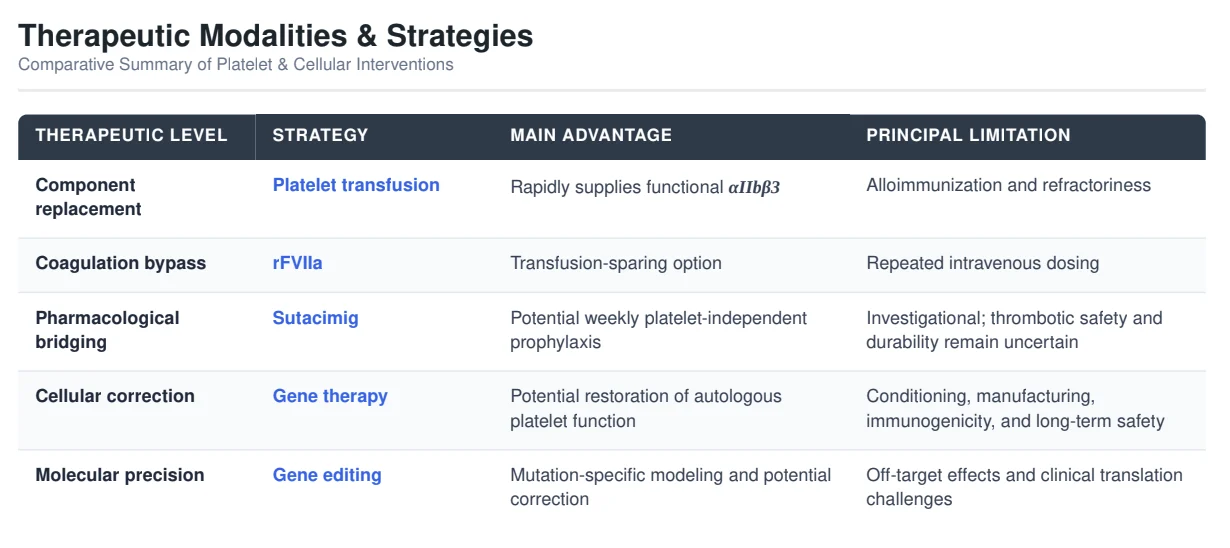Click the Coagulation bypass row label

tap(121, 263)
